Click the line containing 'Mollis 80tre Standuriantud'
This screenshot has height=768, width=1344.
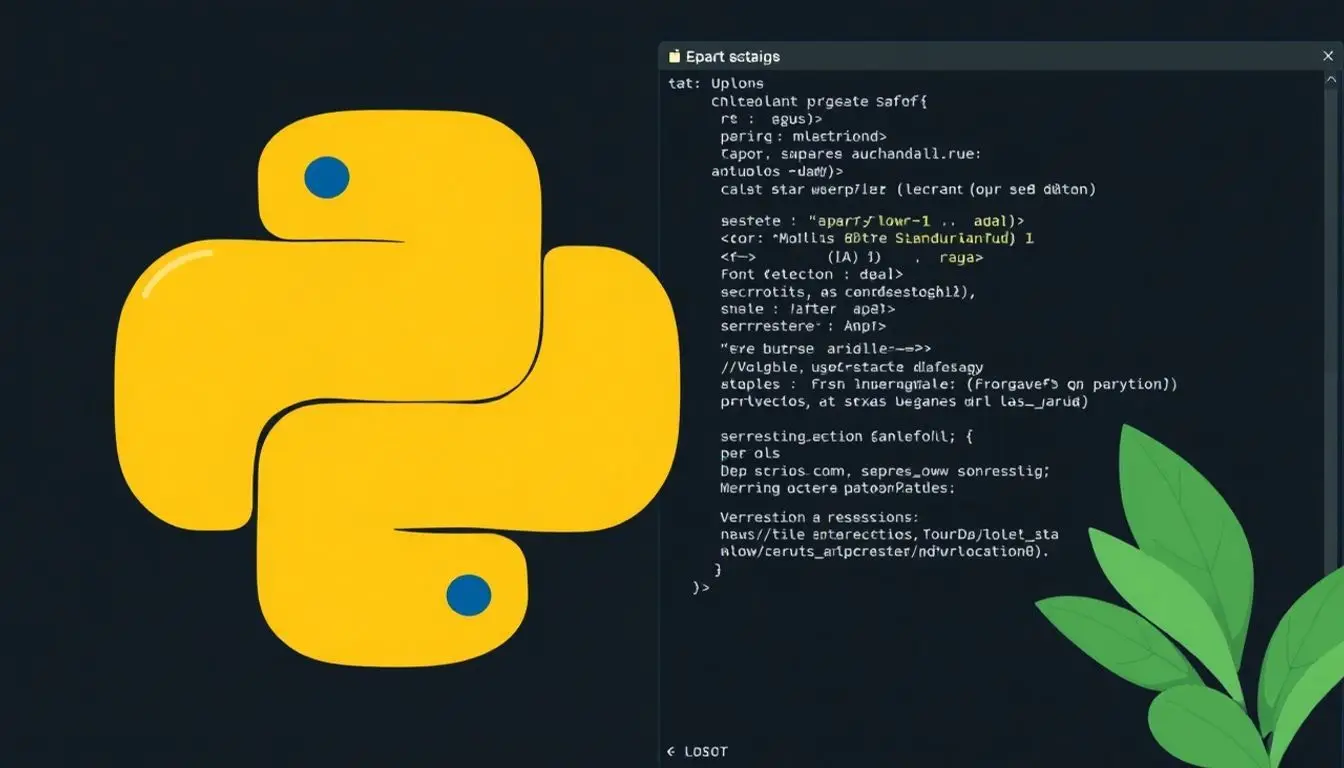click(877, 239)
